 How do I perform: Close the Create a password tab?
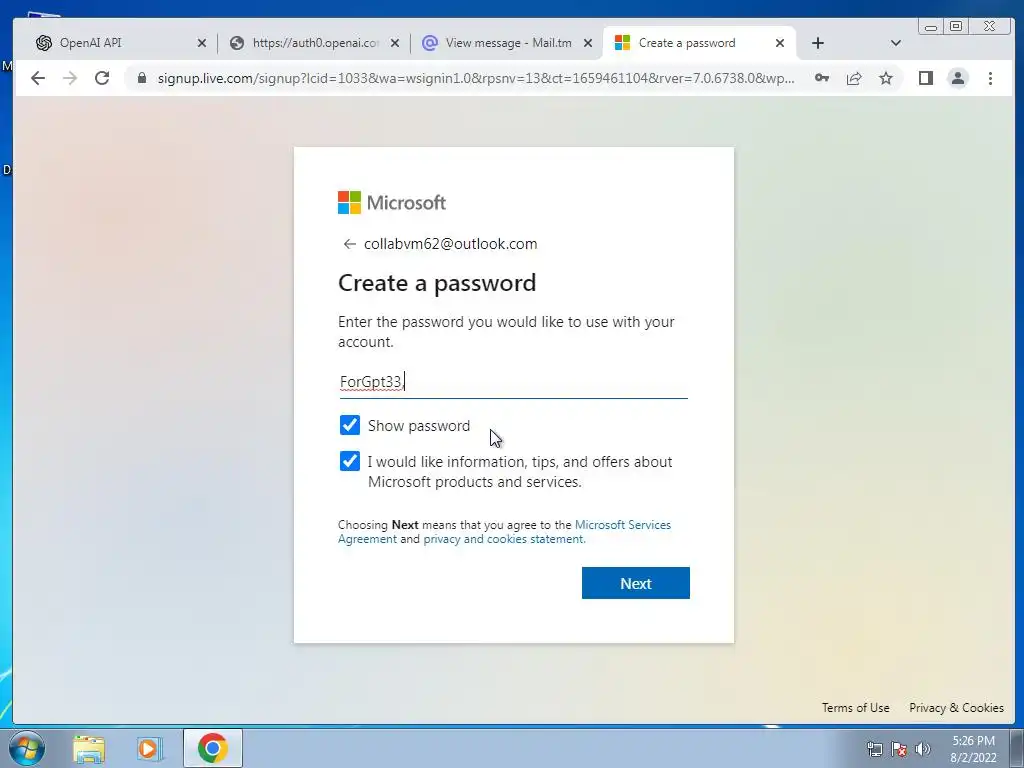coord(780,43)
